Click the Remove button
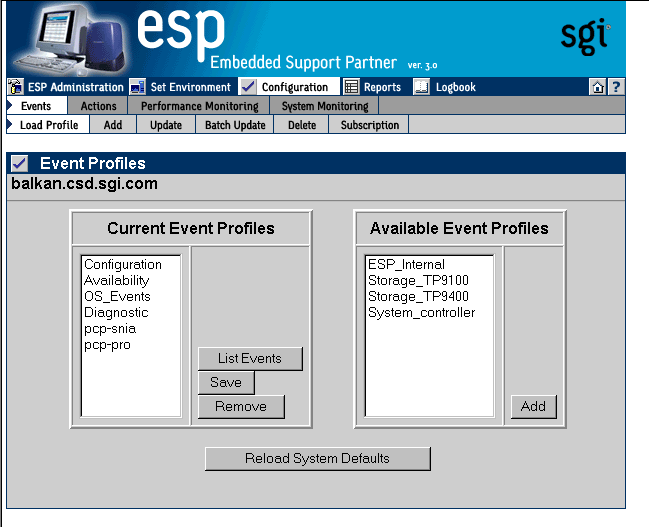Viewport: 649px width, 527px height. [x=241, y=407]
